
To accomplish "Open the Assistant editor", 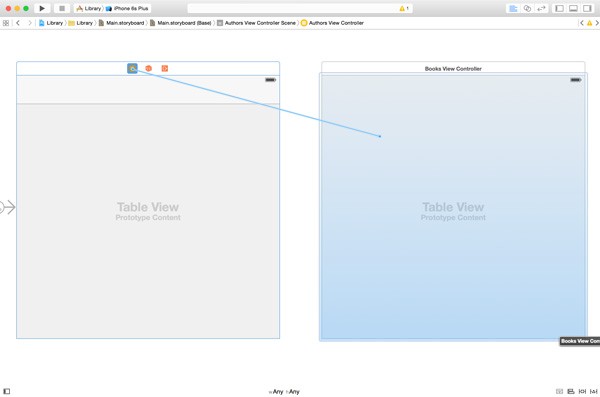I will click(x=527, y=8).
